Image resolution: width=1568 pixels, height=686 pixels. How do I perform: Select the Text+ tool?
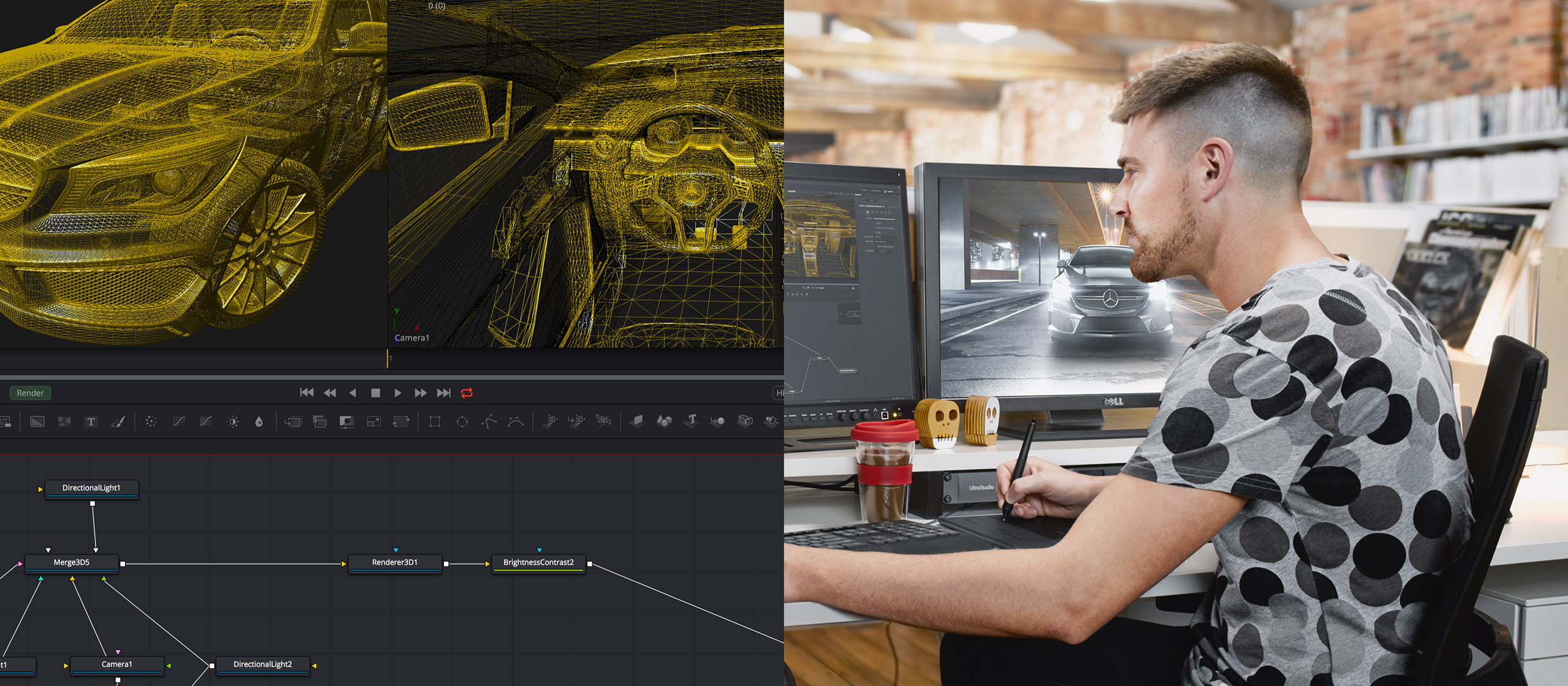click(x=91, y=423)
